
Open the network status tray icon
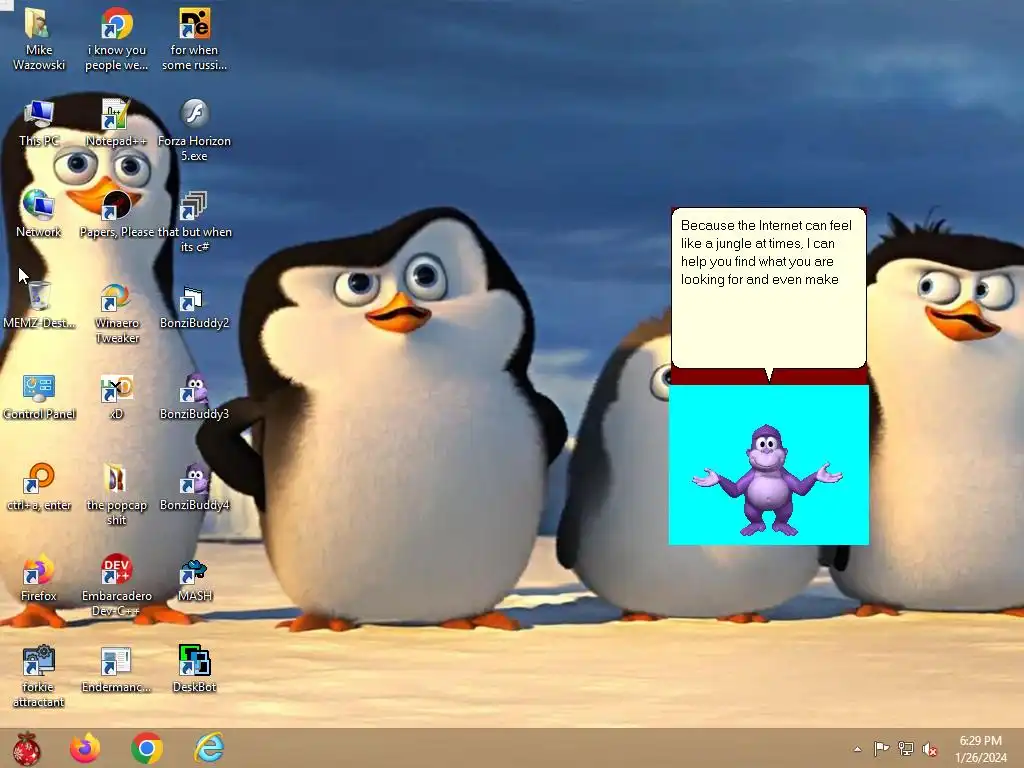tap(906, 749)
